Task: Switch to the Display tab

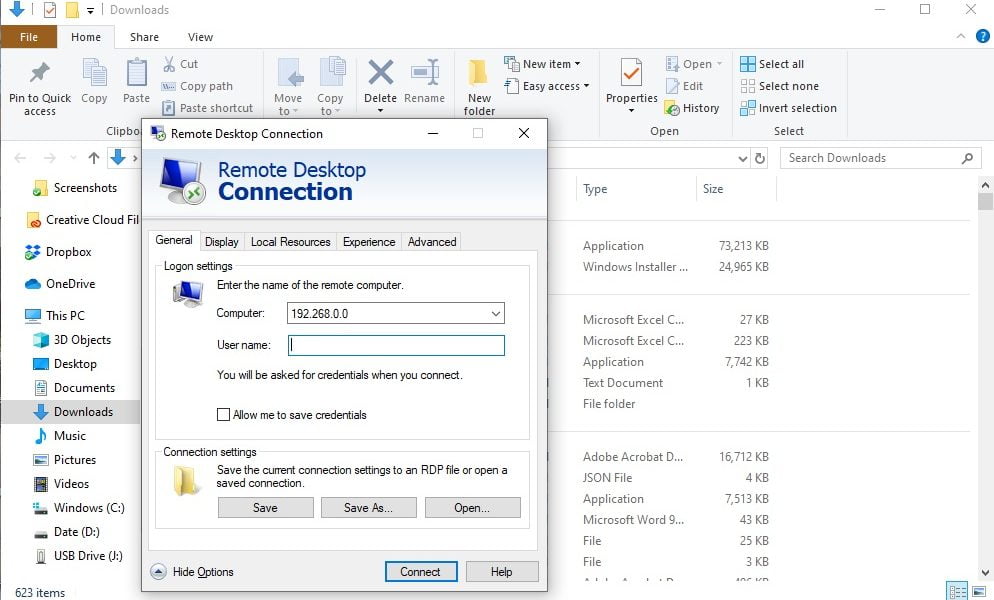Action: click(221, 241)
